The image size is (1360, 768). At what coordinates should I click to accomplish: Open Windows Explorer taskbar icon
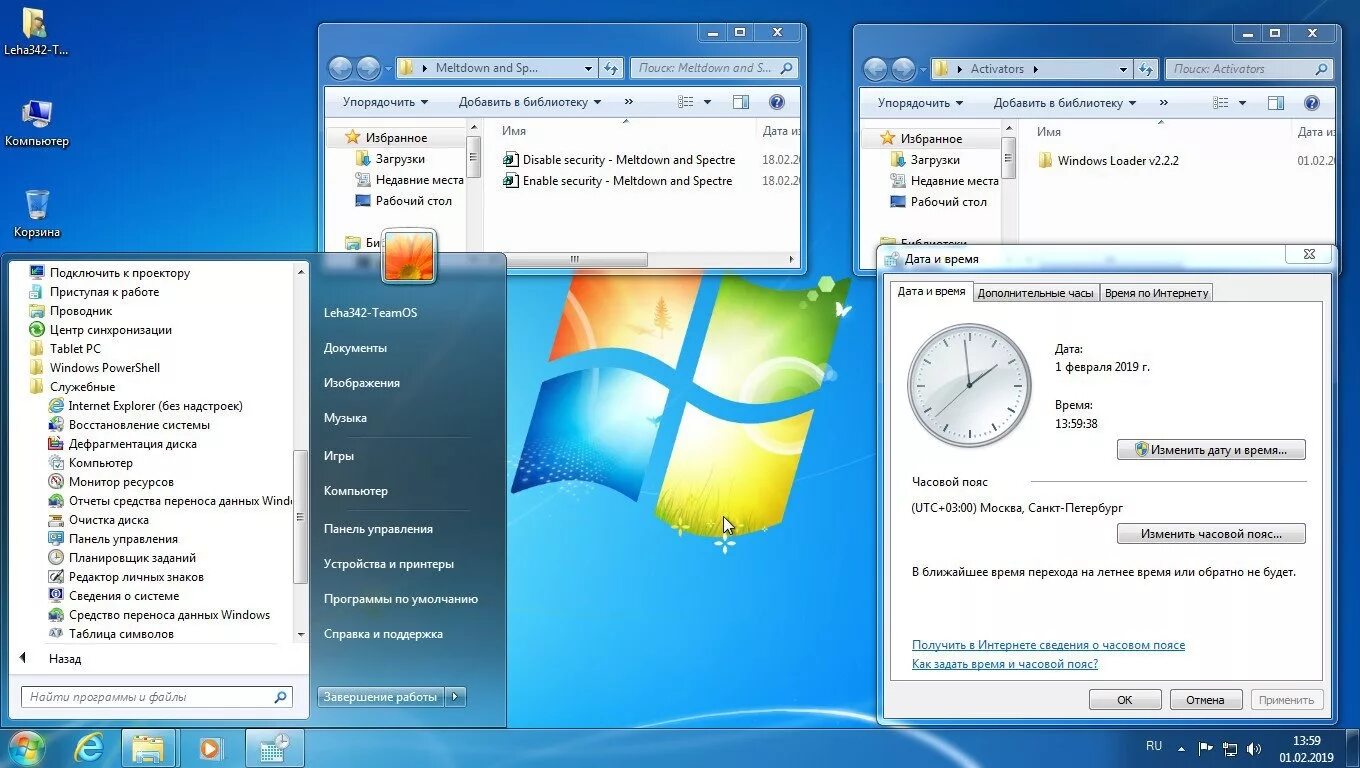coord(148,748)
